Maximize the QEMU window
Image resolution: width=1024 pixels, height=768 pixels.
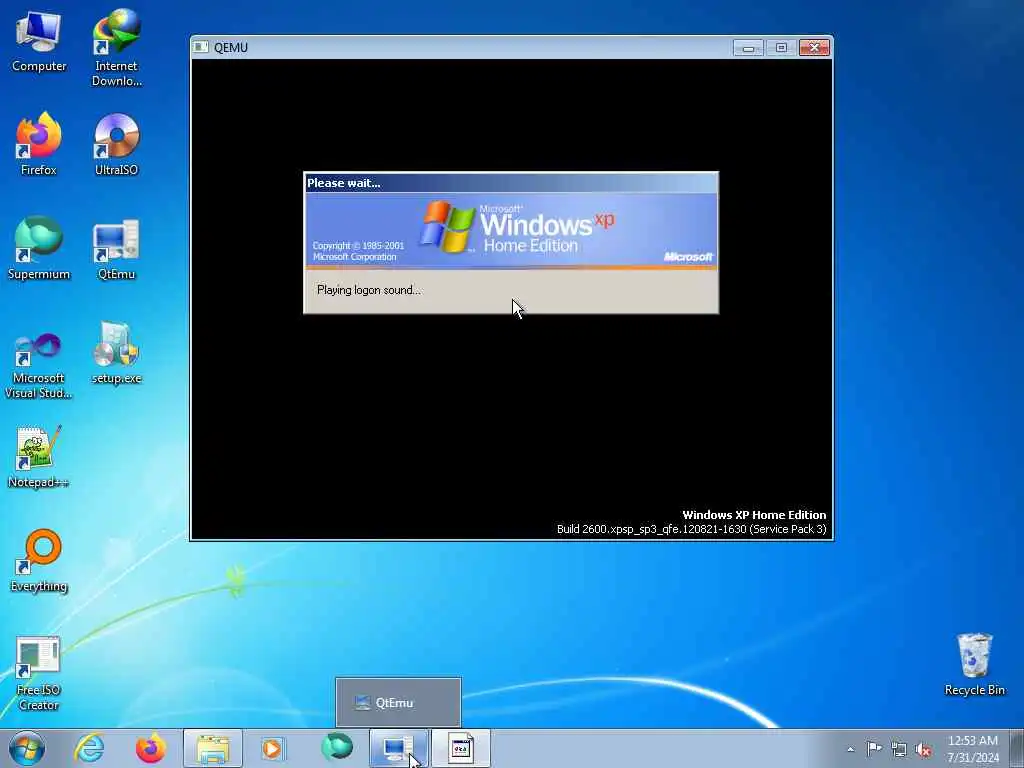(x=781, y=48)
